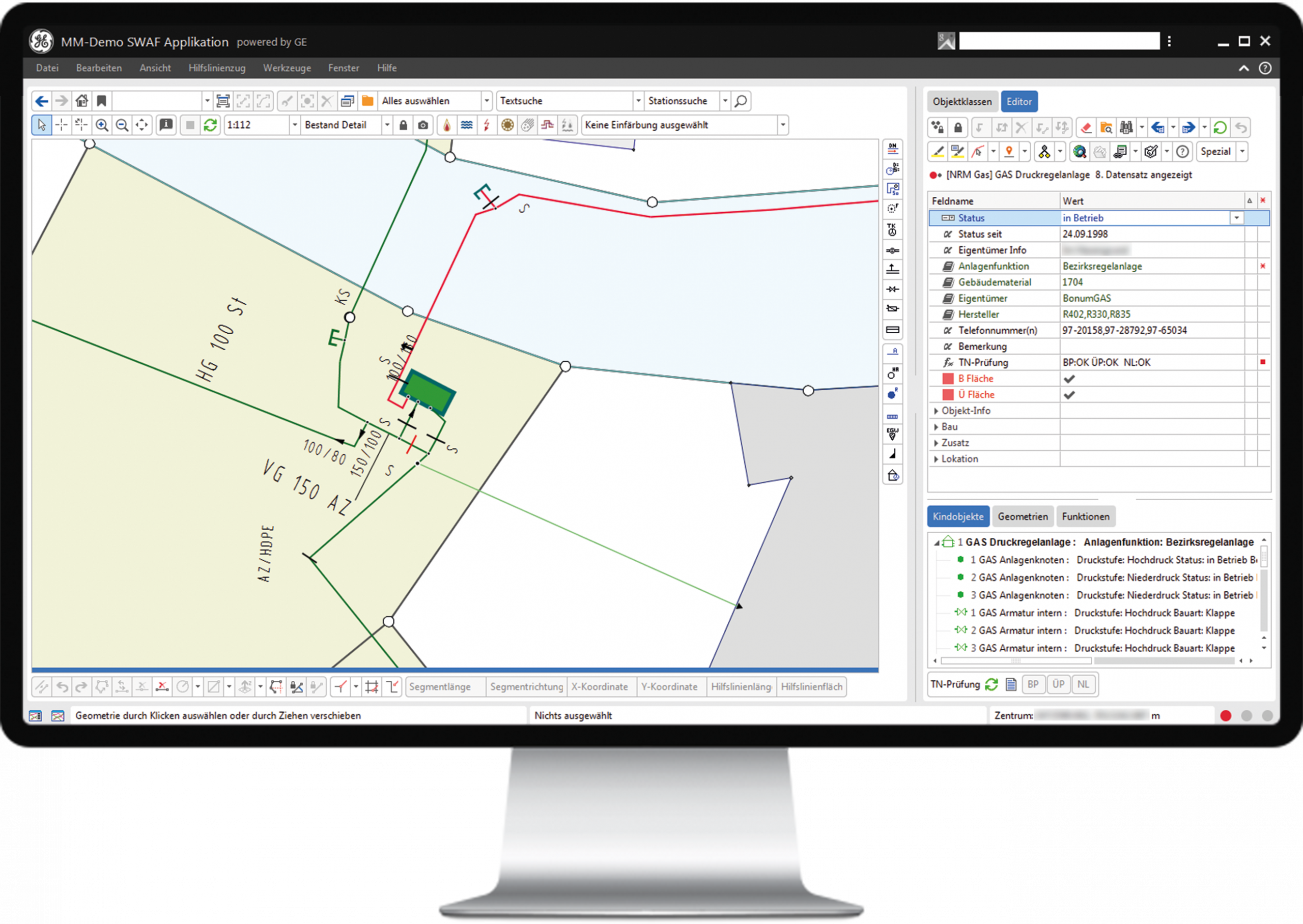Click the green refresh map icon
The height and width of the screenshot is (924, 1303).
click(210, 125)
